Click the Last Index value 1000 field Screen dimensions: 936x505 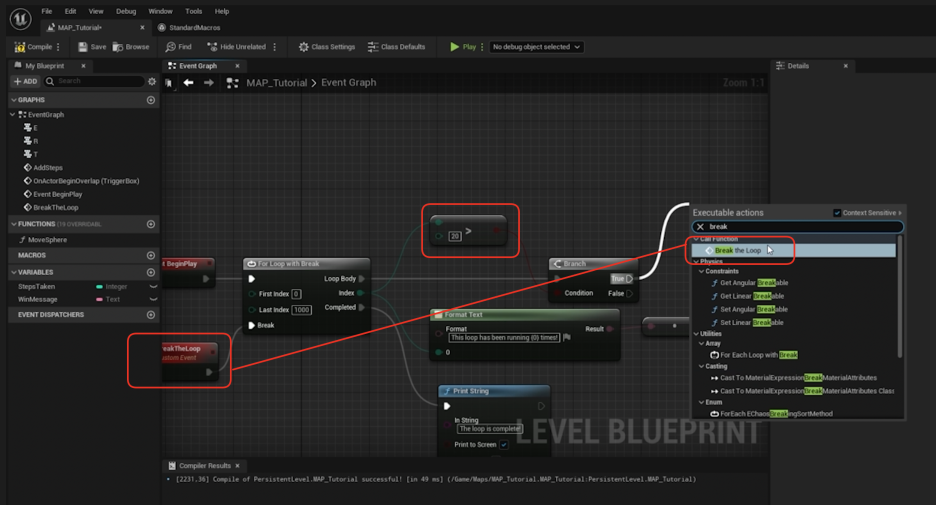[x=301, y=310]
